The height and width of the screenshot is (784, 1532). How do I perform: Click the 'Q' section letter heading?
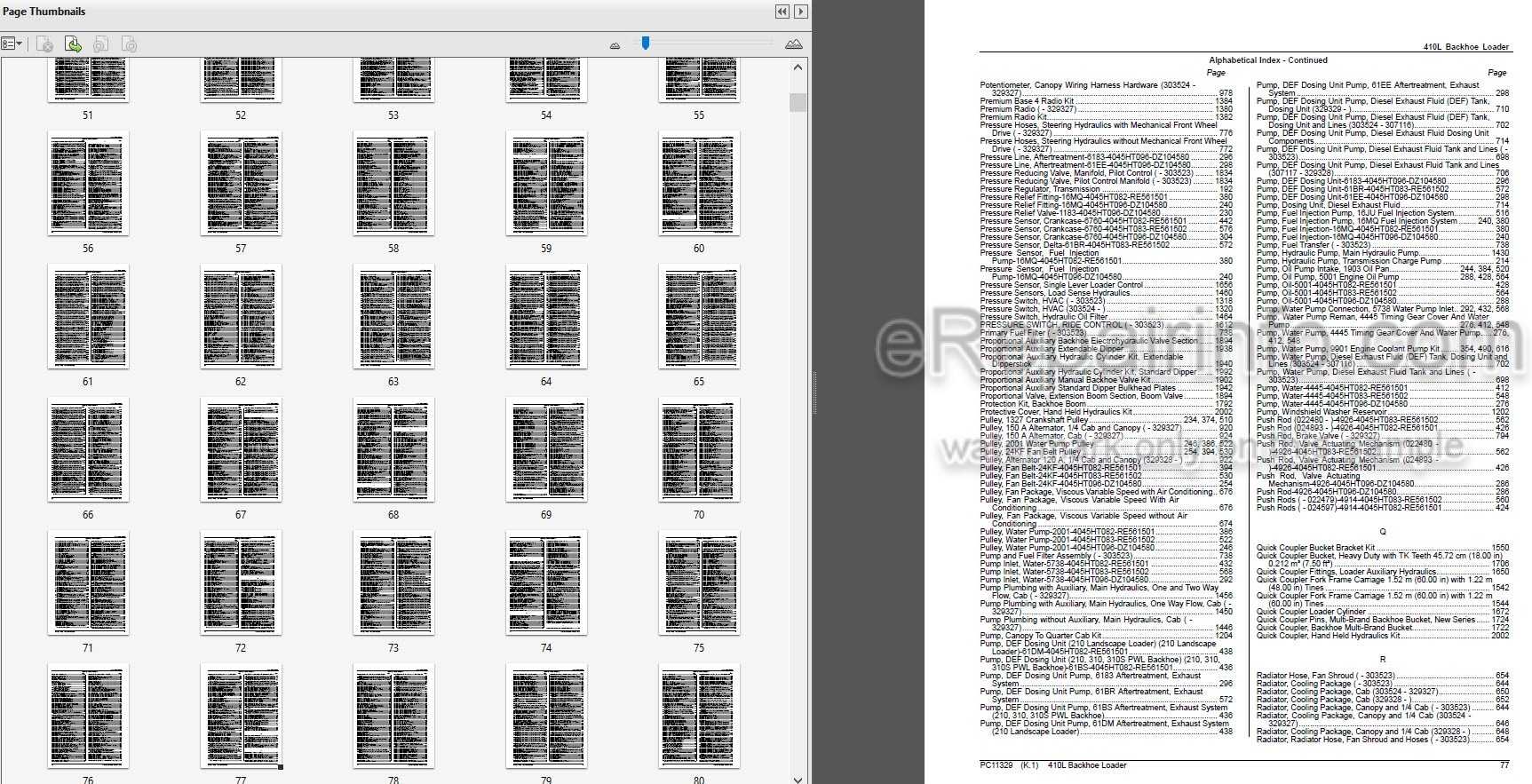(1382, 532)
